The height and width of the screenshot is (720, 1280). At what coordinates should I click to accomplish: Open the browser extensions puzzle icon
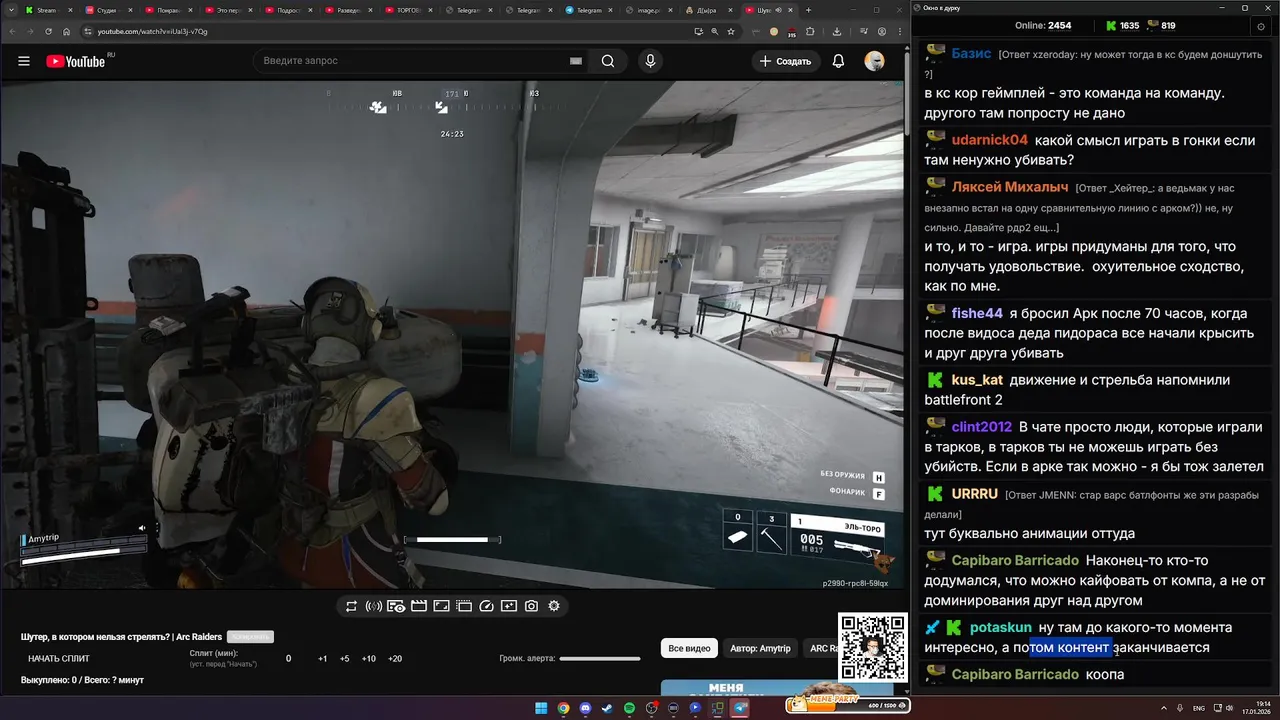(x=810, y=31)
